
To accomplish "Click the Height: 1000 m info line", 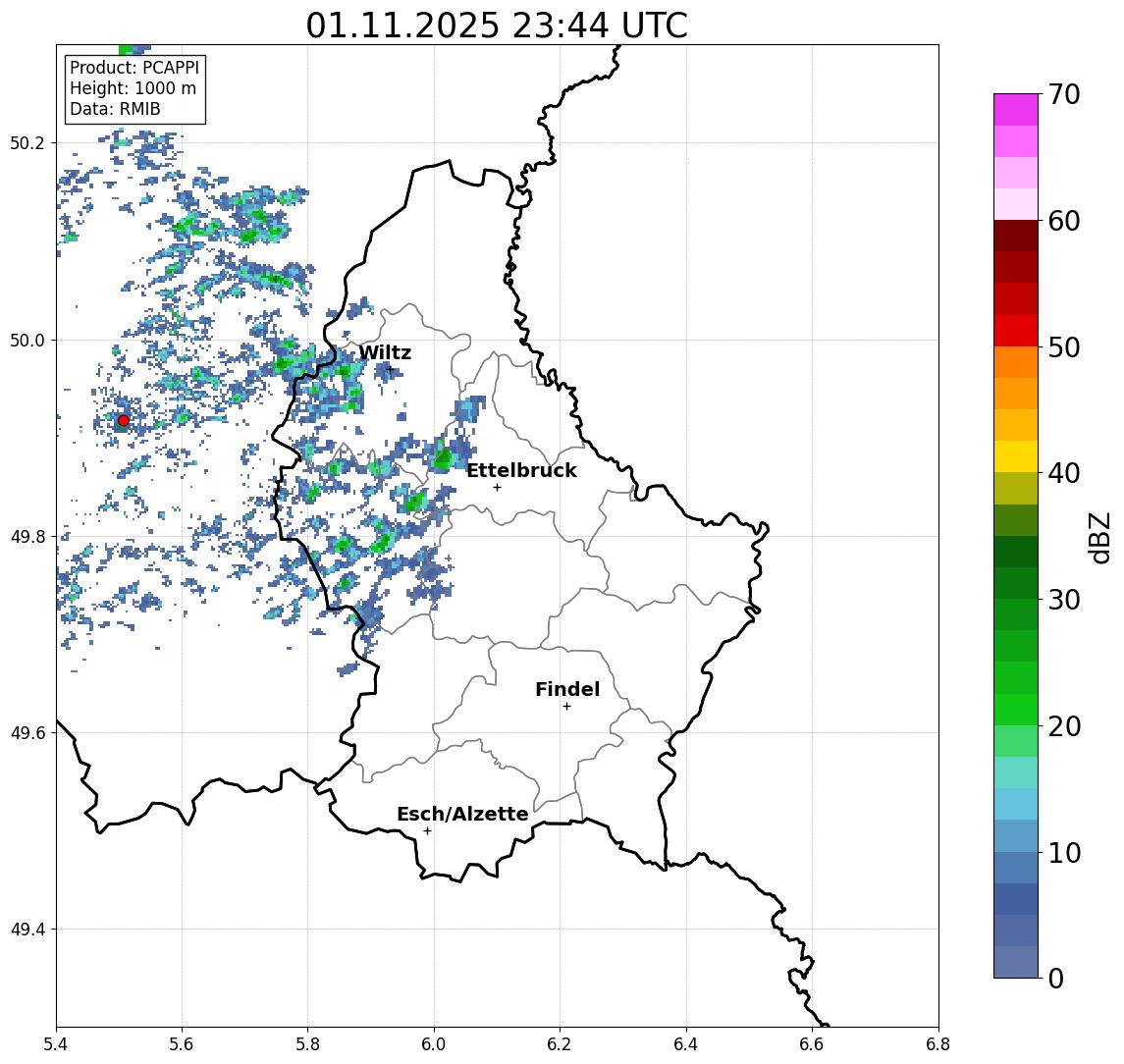I will point(133,89).
